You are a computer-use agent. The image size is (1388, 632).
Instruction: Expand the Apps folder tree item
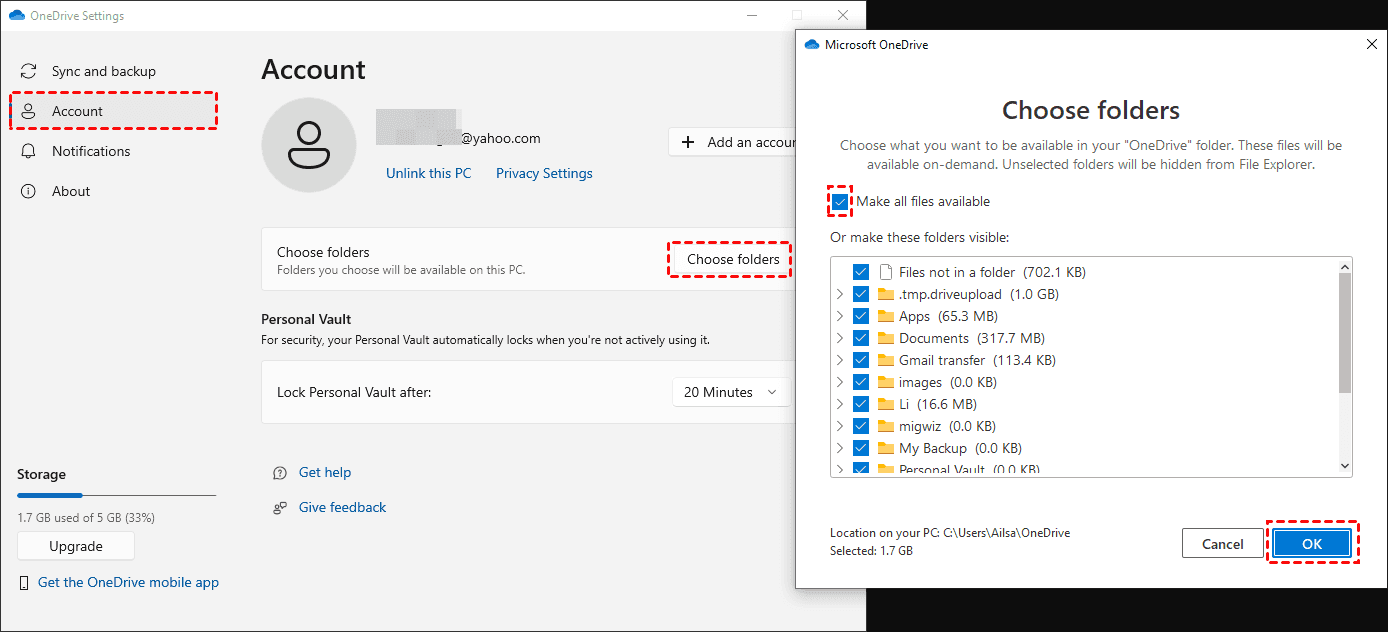(x=840, y=315)
